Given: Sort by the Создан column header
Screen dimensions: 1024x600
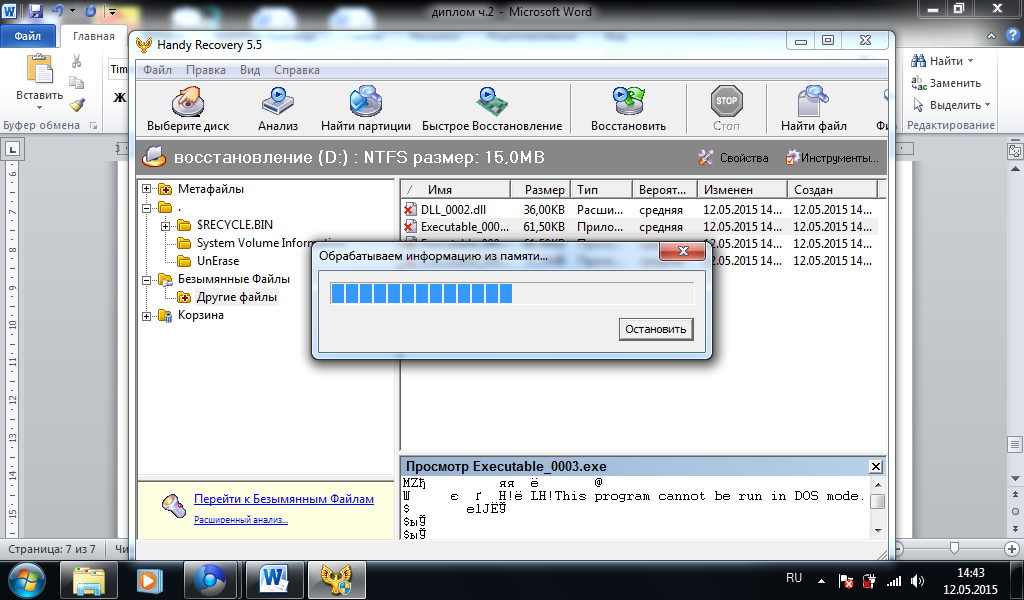Looking at the screenshot, I should pyautogui.click(x=832, y=189).
